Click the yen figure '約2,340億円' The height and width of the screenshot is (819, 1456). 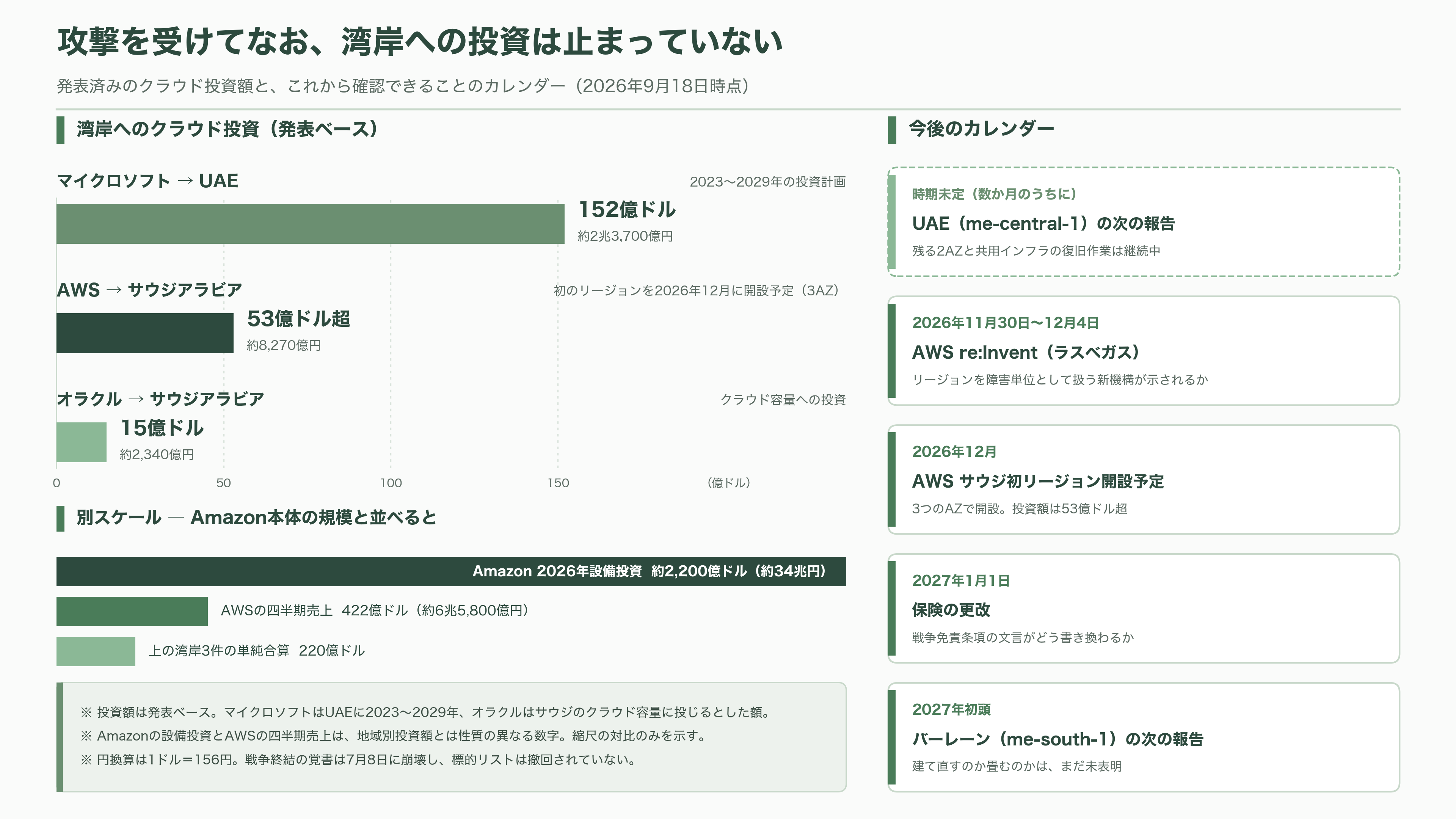click(x=157, y=455)
